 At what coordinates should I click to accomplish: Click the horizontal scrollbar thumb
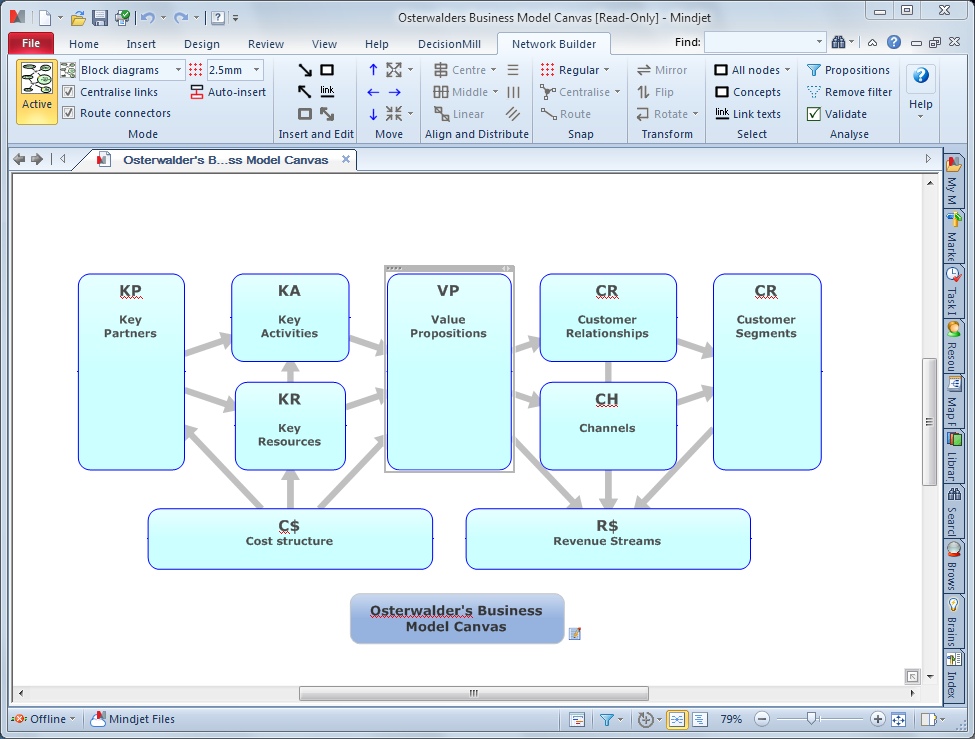[x=474, y=693]
